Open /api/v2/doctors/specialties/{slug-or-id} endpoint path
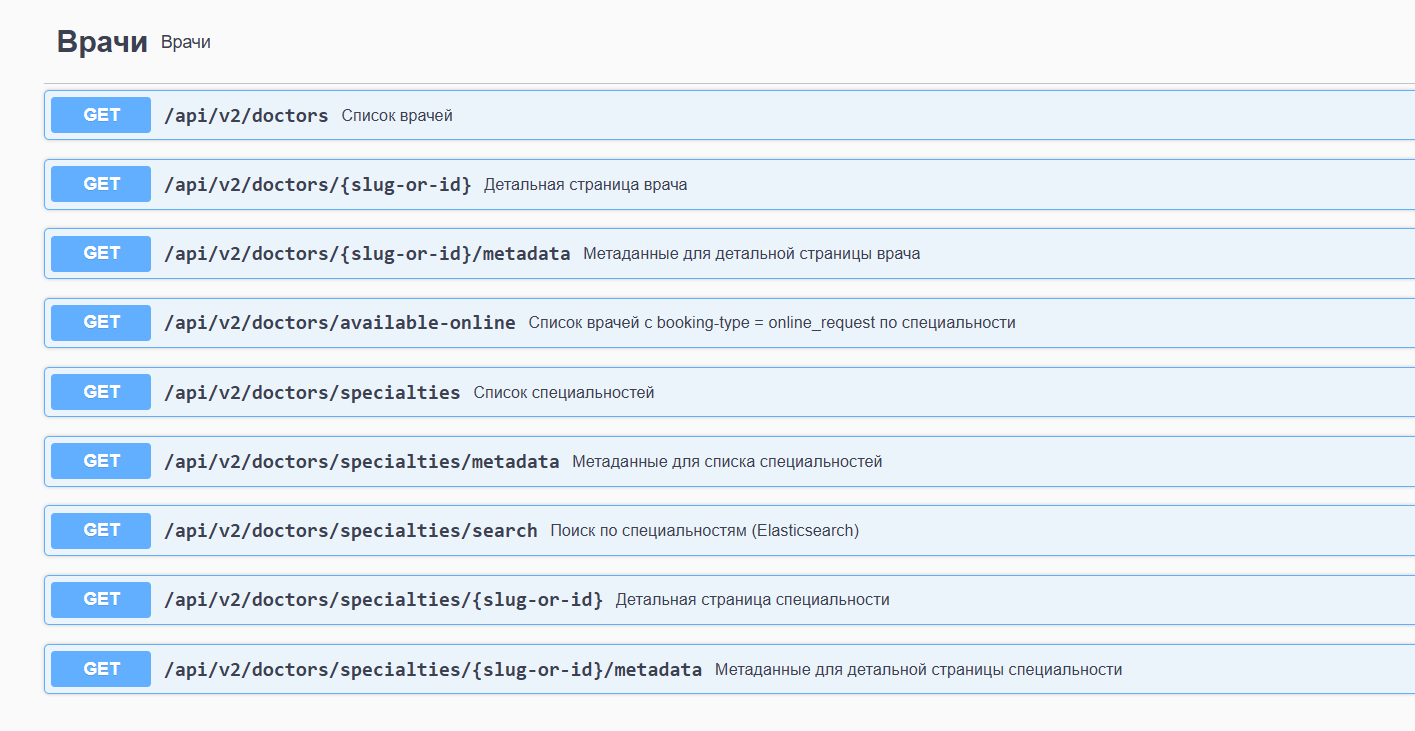 pos(383,600)
